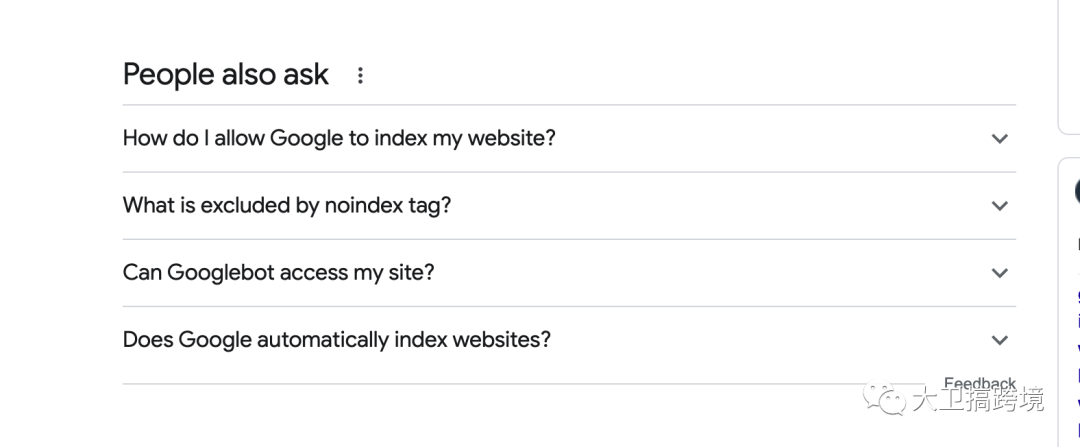Expand "What is excluded by noindex tag?"
This screenshot has width=1080, height=447.
287,205
